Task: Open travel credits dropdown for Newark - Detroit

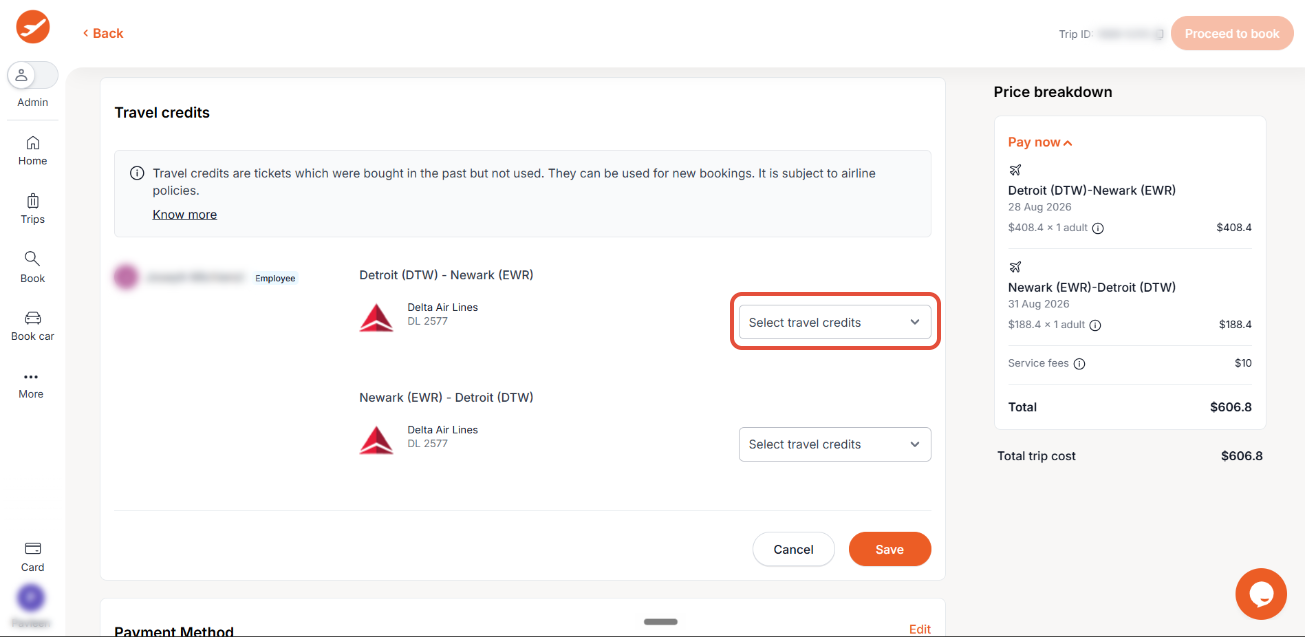Action: pos(835,444)
